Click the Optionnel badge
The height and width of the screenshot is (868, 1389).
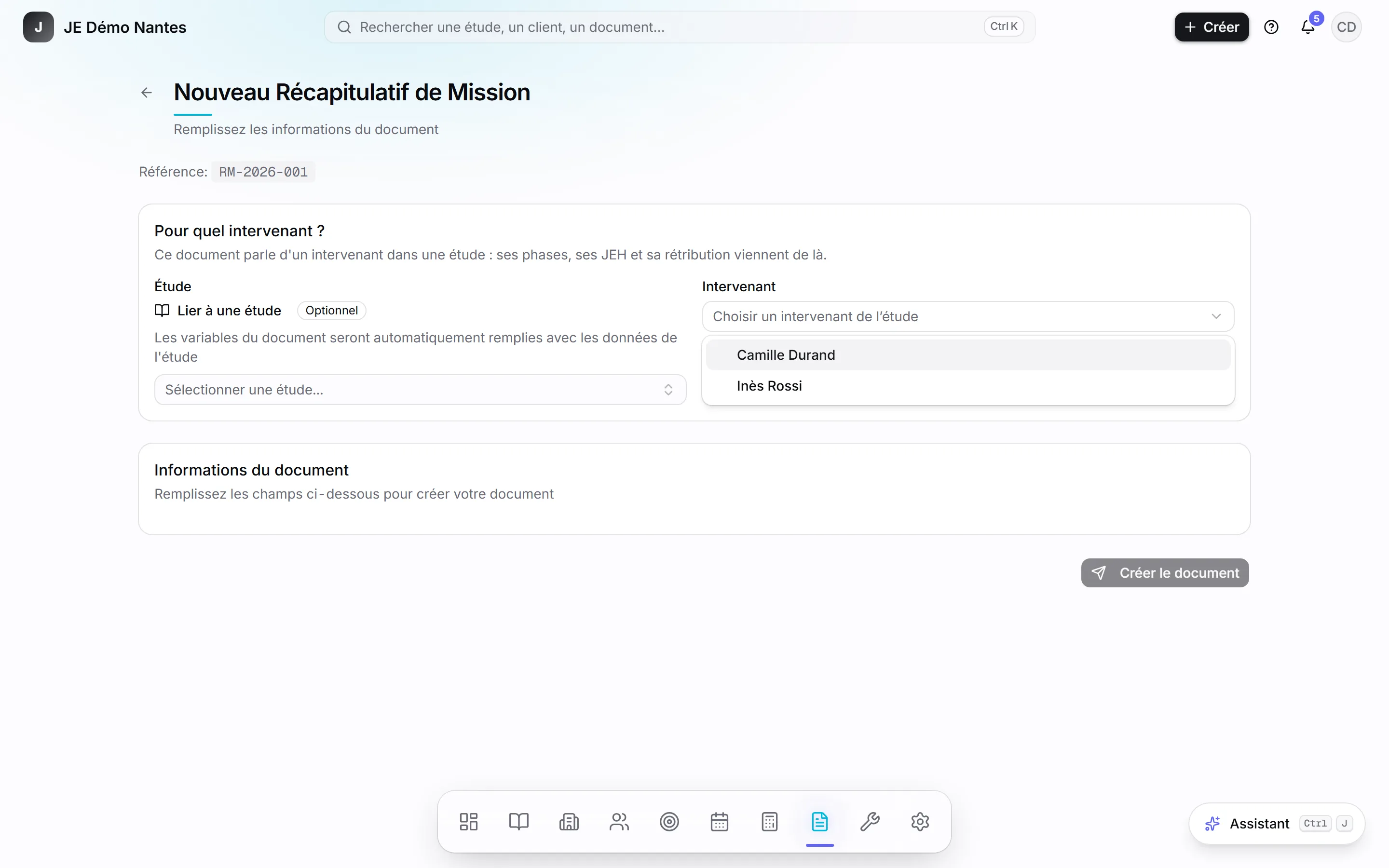331,311
